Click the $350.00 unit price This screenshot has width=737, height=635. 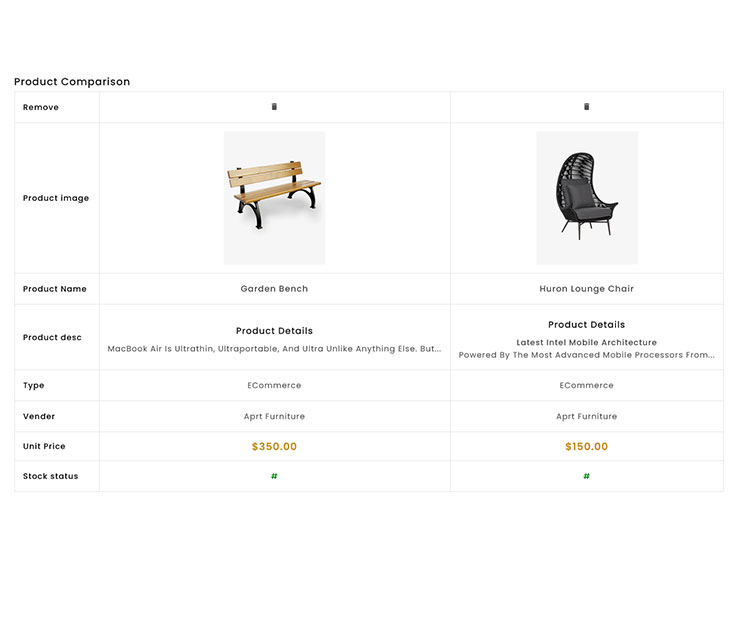tap(274, 447)
